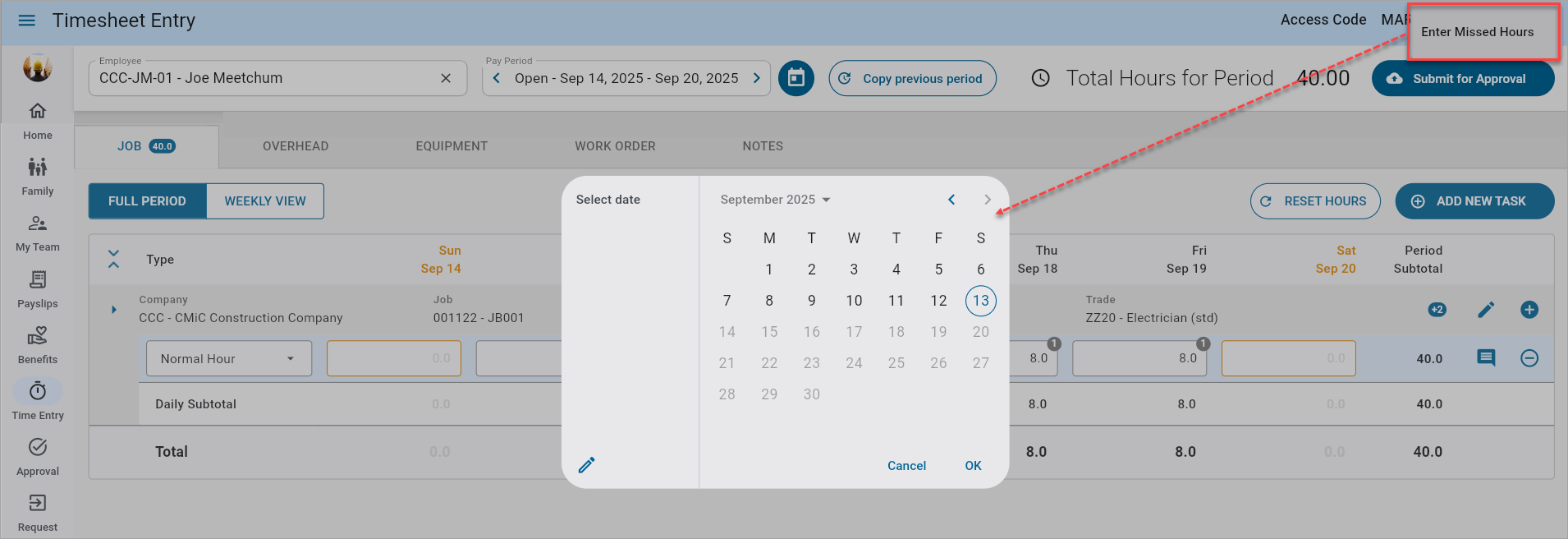Click the Fri Sep 19 hours field
The width and height of the screenshot is (1568, 539).
[1139, 358]
